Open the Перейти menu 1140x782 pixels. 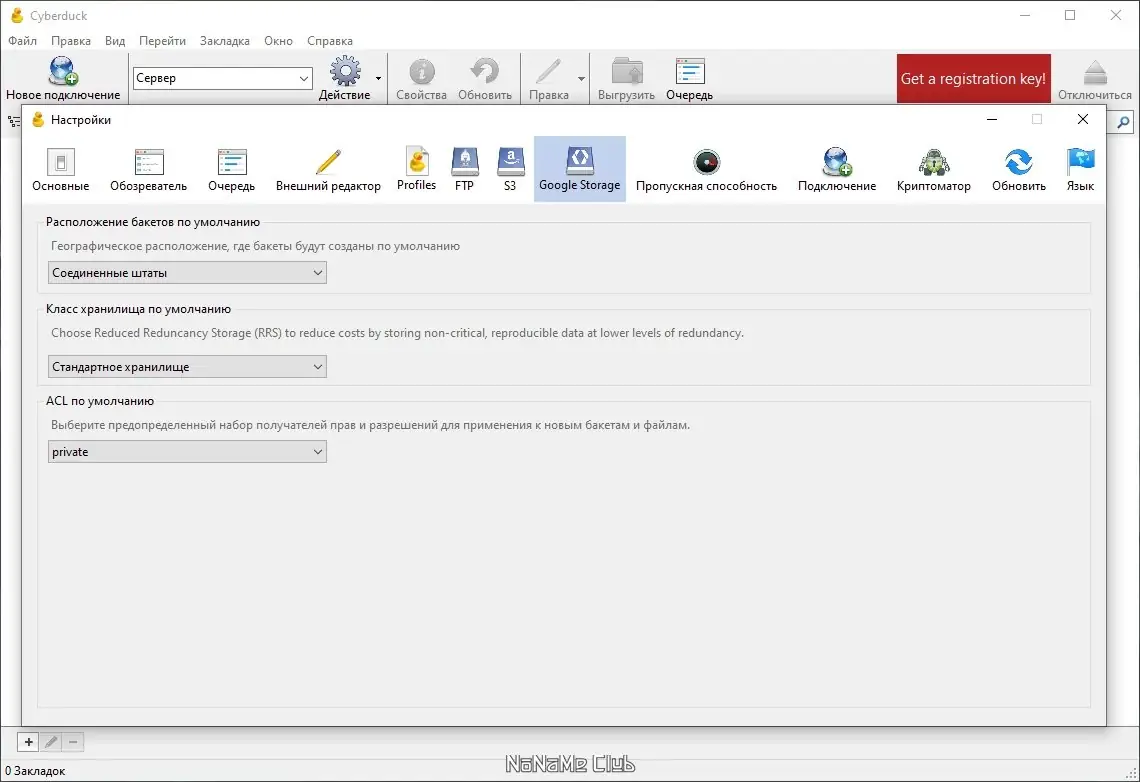[x=162, y=41]
